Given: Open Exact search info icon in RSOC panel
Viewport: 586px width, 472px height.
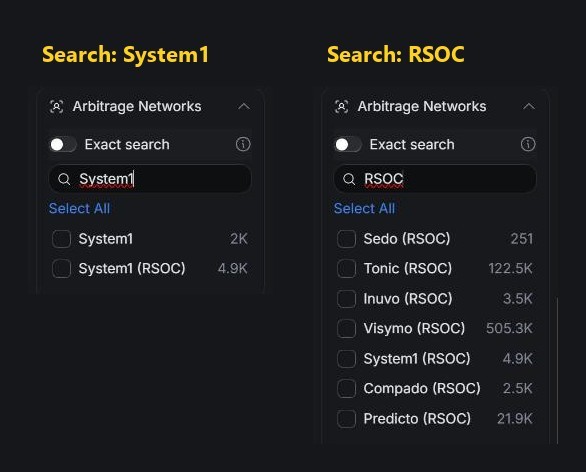Looking at the screenshot, I should click(x=528, y=144).
